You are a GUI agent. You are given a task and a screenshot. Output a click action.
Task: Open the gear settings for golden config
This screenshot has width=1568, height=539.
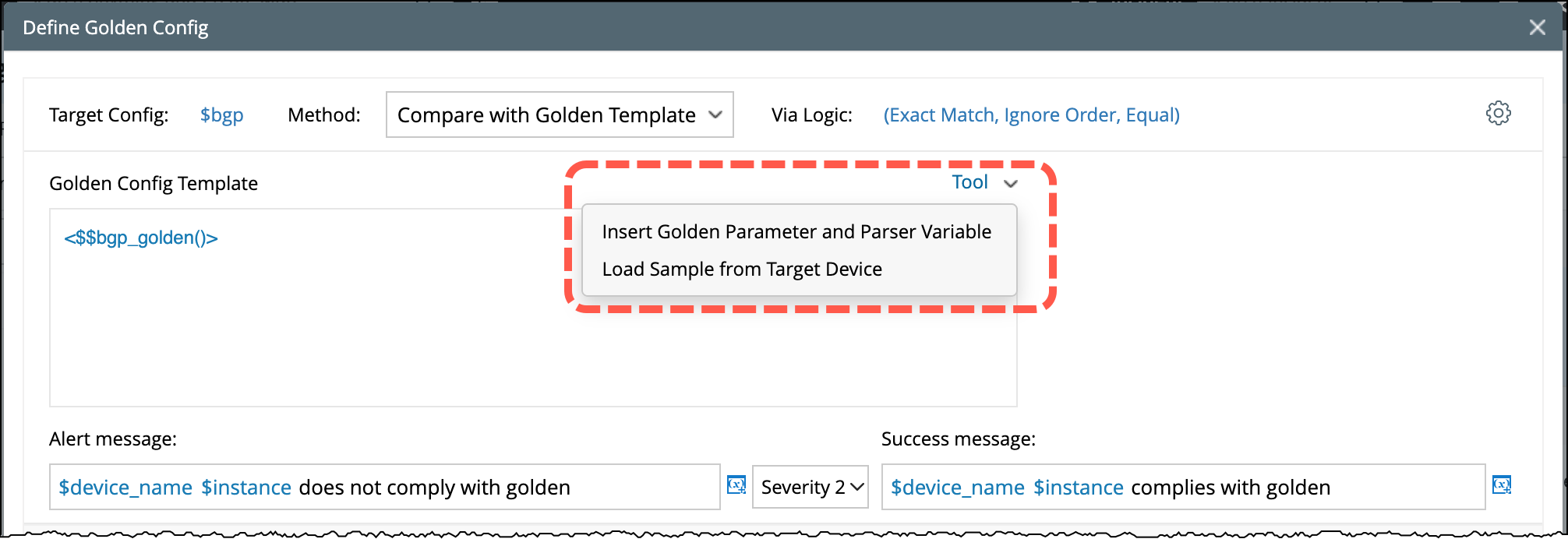pos(1497,114)
